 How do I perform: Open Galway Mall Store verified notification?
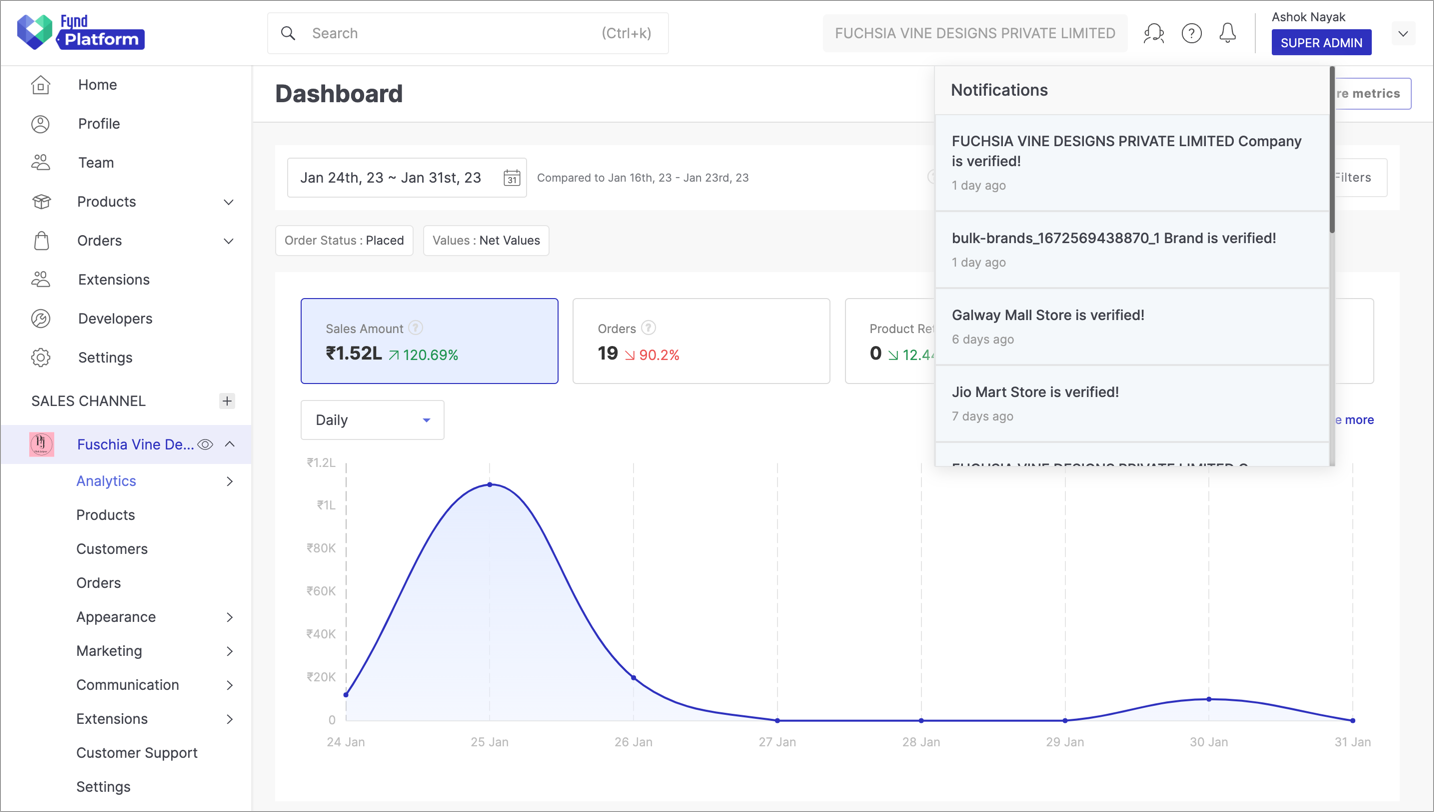(1132, 327)
